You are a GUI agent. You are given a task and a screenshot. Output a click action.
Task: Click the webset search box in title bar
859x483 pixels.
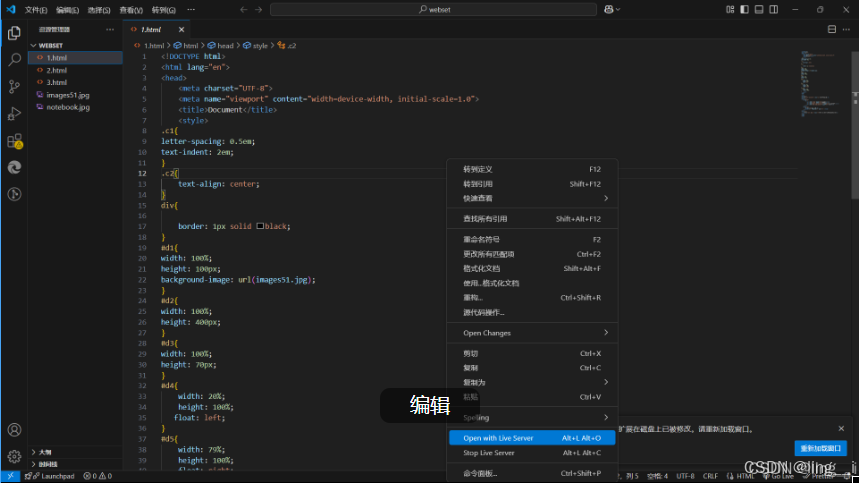click(433, 9)
